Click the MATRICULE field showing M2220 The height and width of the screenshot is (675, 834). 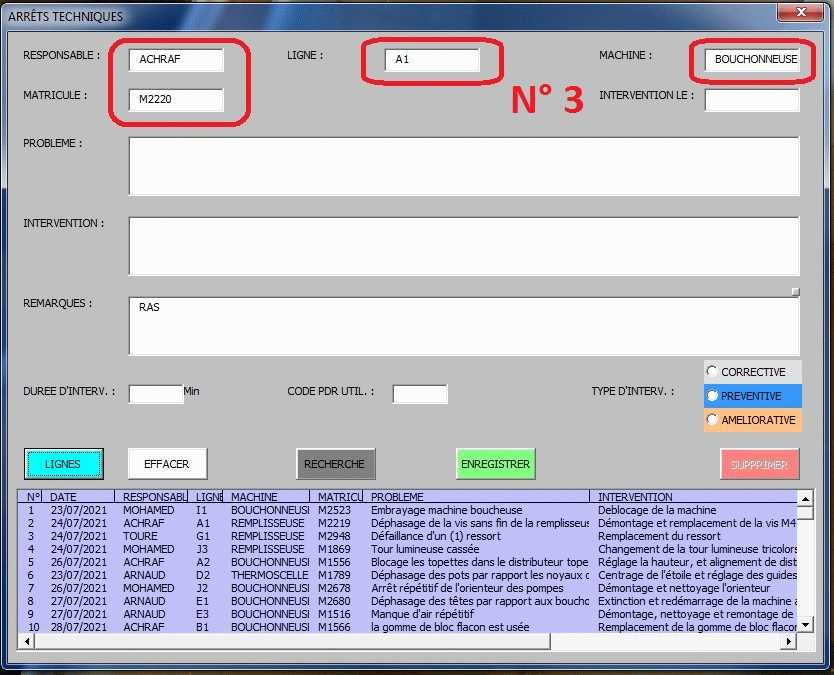pyautogui.click(x=176, y=99)
